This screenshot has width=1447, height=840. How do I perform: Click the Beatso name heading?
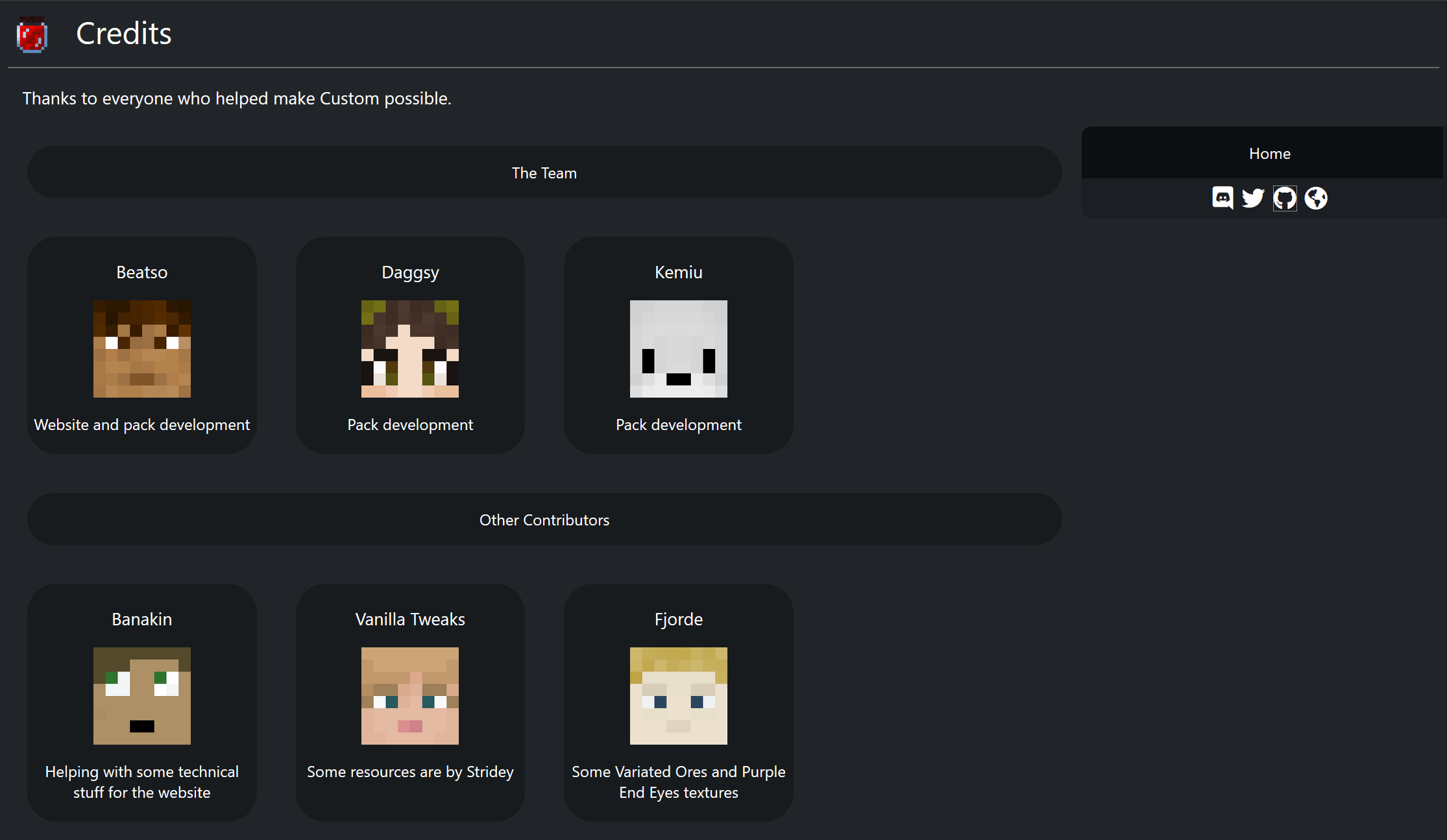click(141, 272)
